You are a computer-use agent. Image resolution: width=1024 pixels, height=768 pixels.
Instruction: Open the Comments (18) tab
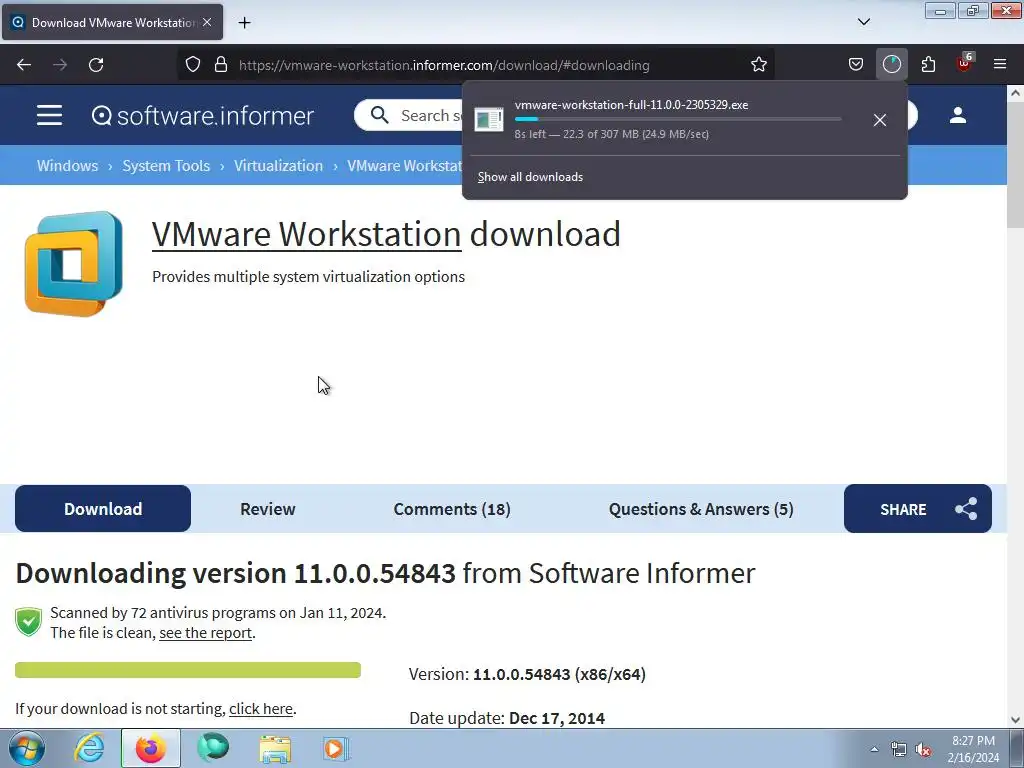tap(452, 509)
